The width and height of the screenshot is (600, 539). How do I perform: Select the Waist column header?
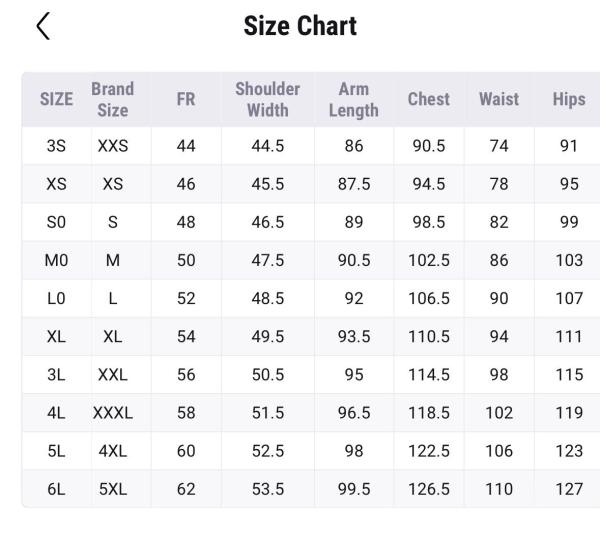[x=498, y=99]
